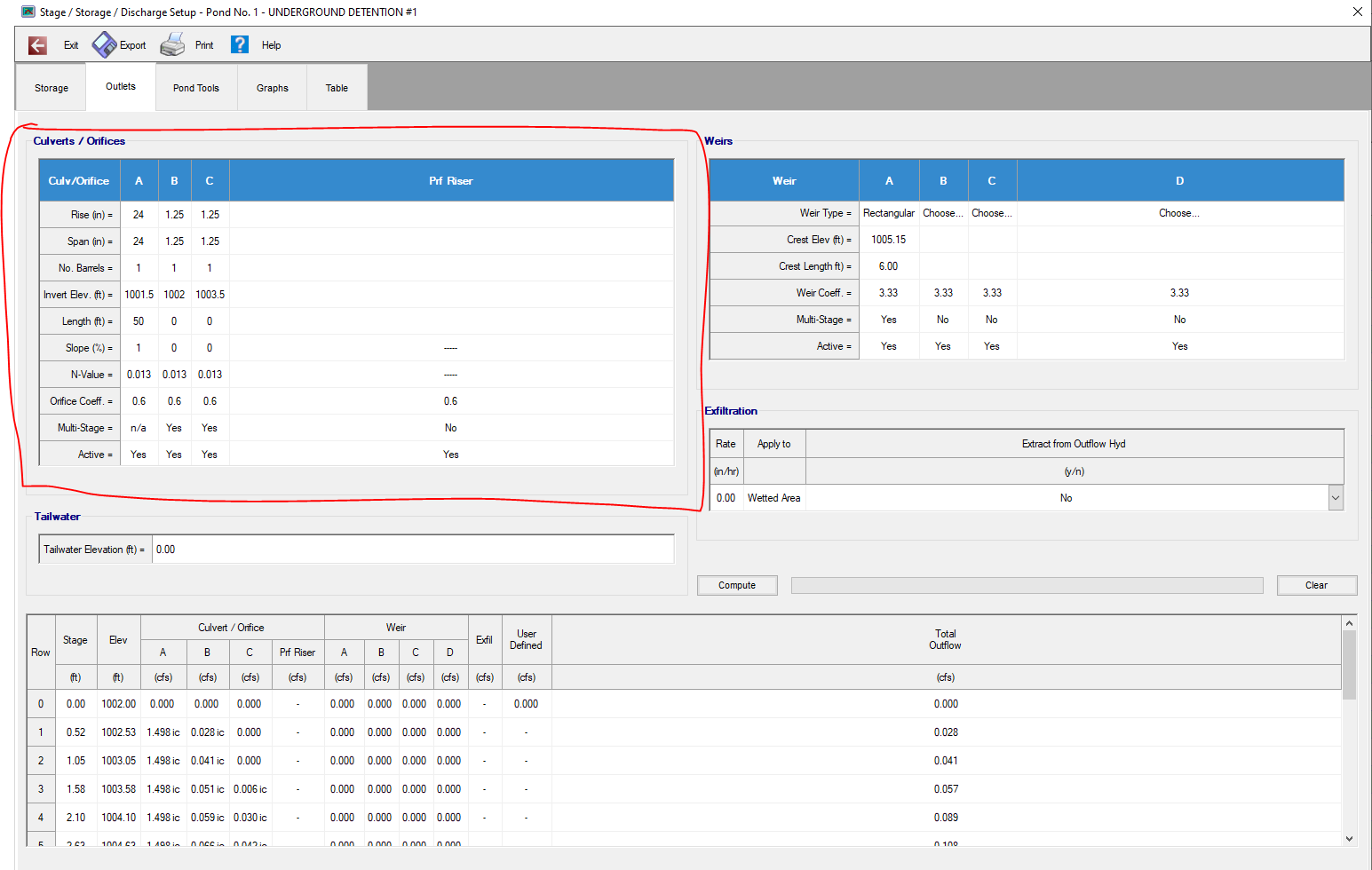Switch to the Storage tab
This screenshot has width=1372, height=870.
pyautogui.click(x=51, y=87)
